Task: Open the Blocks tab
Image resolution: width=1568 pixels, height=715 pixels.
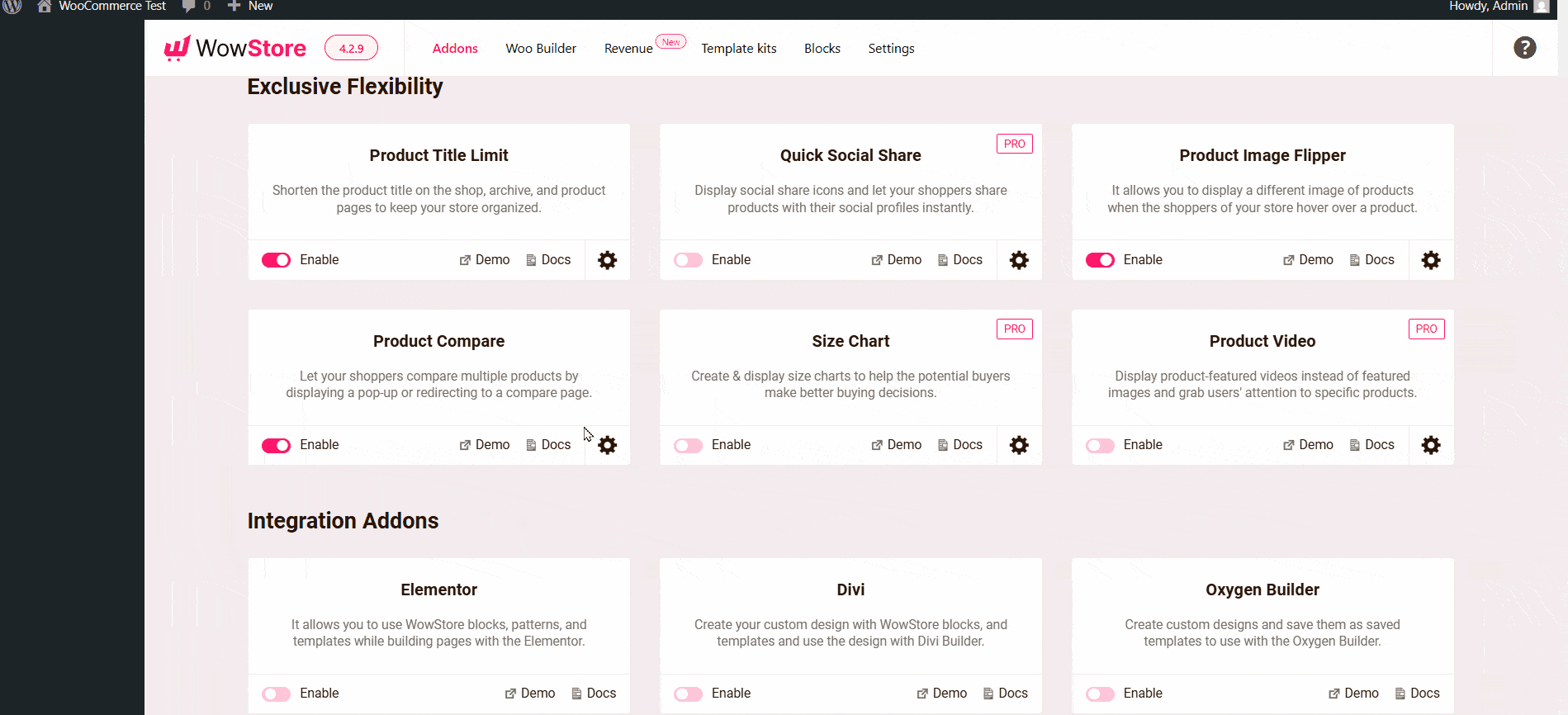Action: point(822,48)
